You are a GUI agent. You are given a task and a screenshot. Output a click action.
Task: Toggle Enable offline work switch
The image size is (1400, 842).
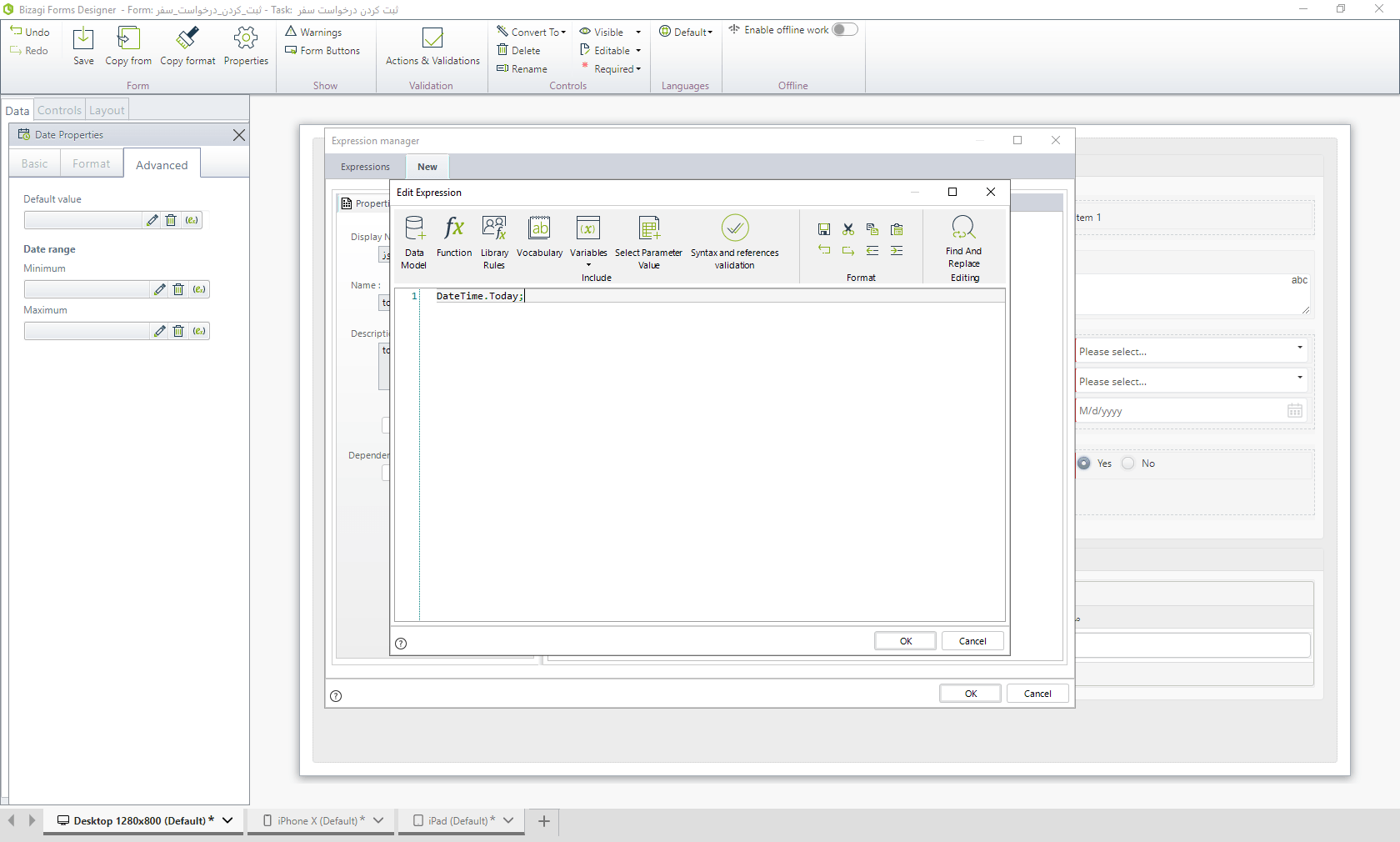845,29
